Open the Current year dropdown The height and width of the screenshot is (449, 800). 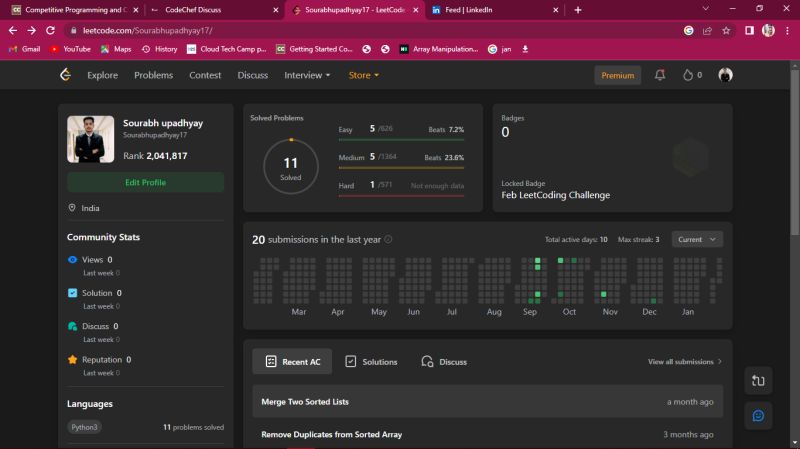point(697,239)
